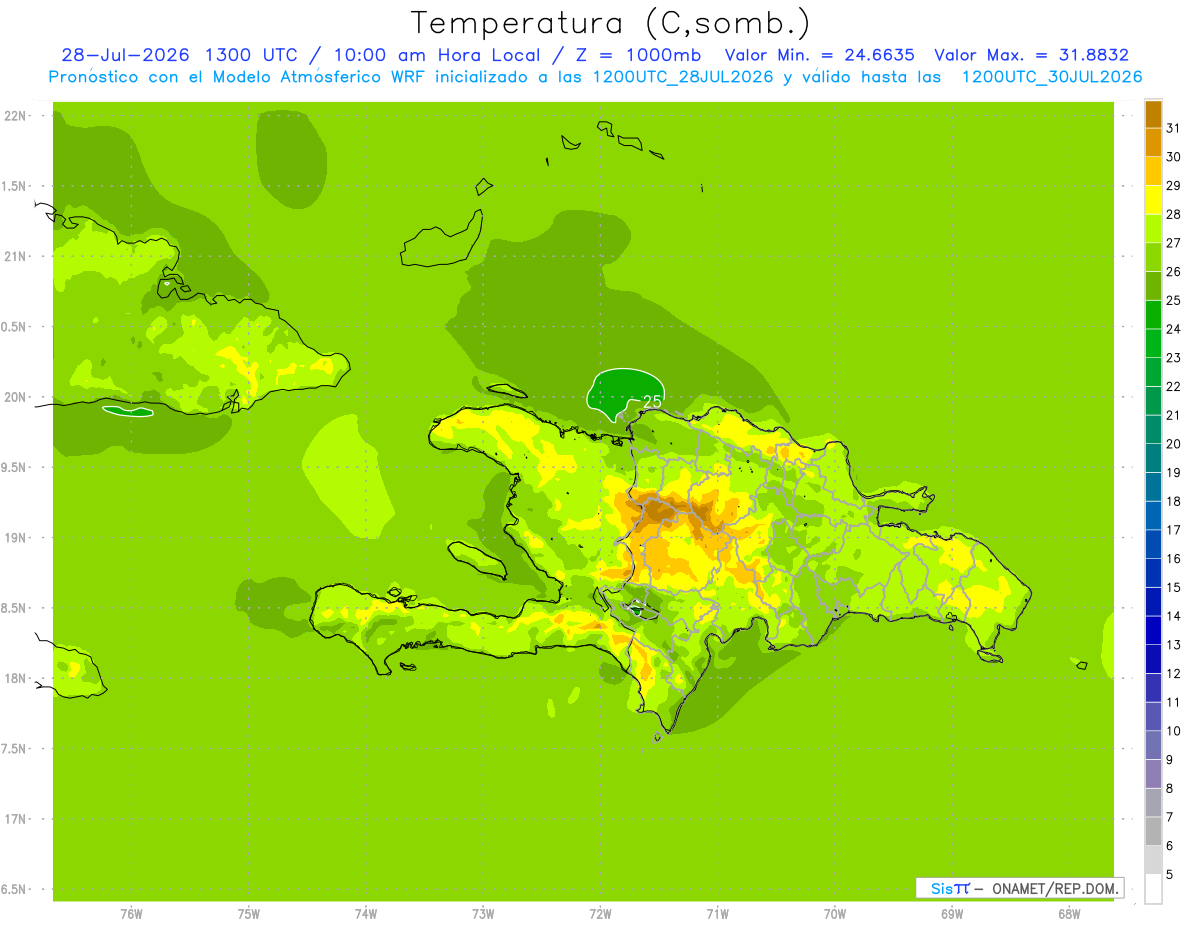Click the legend value "20"
This screenshot has width=1200, height=927.
point(1173,444)
